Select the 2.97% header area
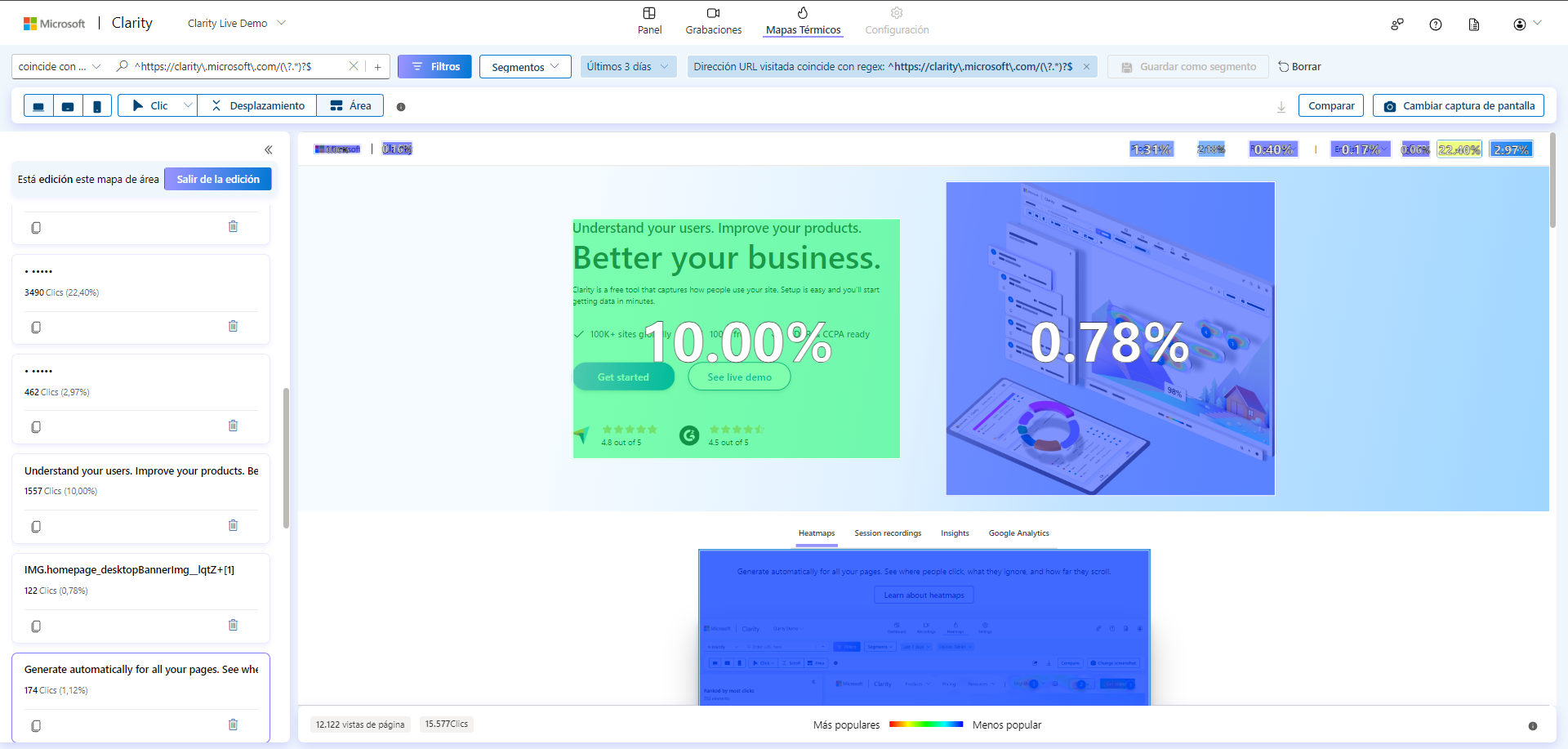This screenshot has width=1568, height=749. pyautogui.click(x=1511, y=149)
